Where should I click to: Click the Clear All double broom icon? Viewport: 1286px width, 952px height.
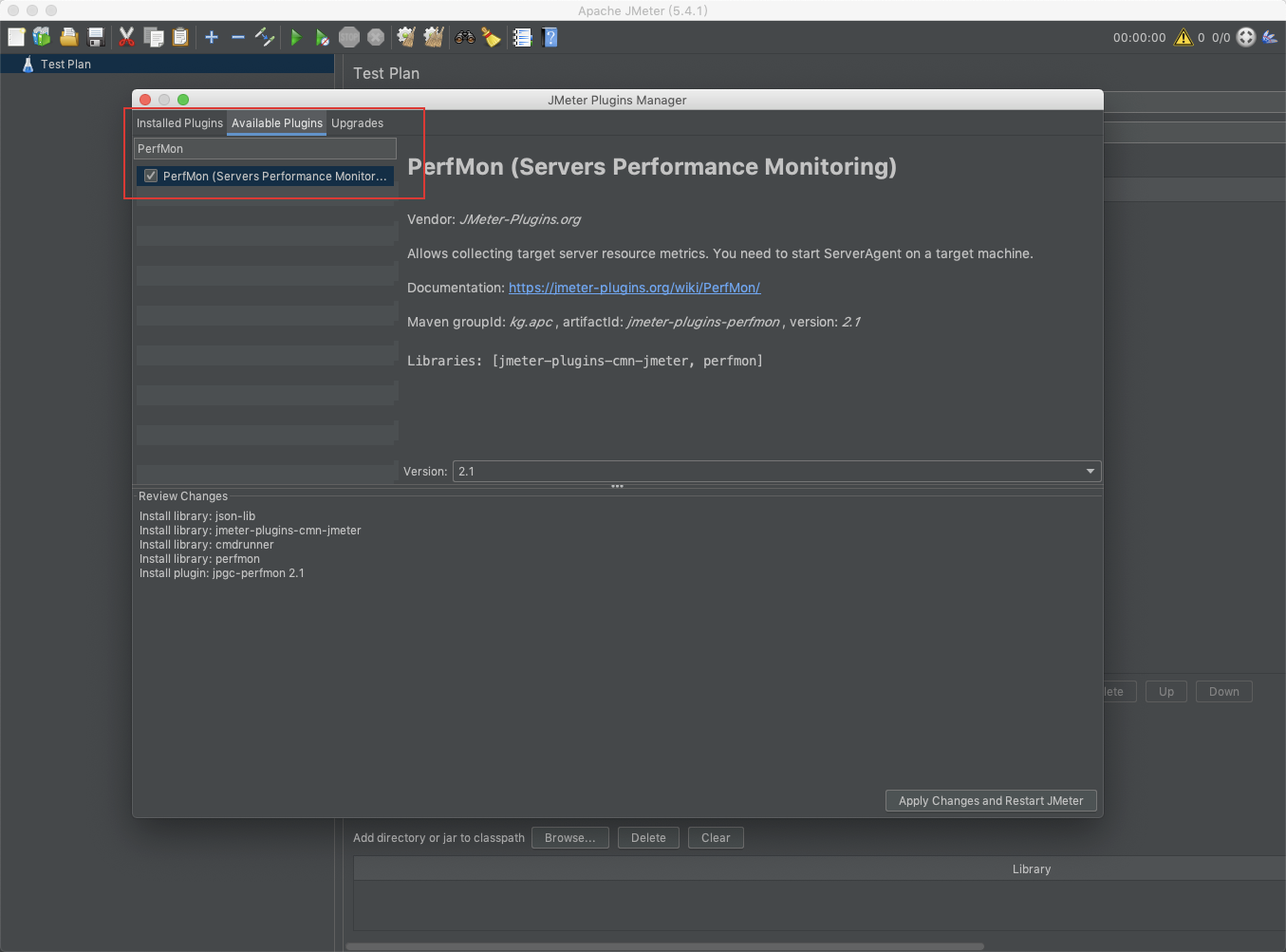point(434,37)
